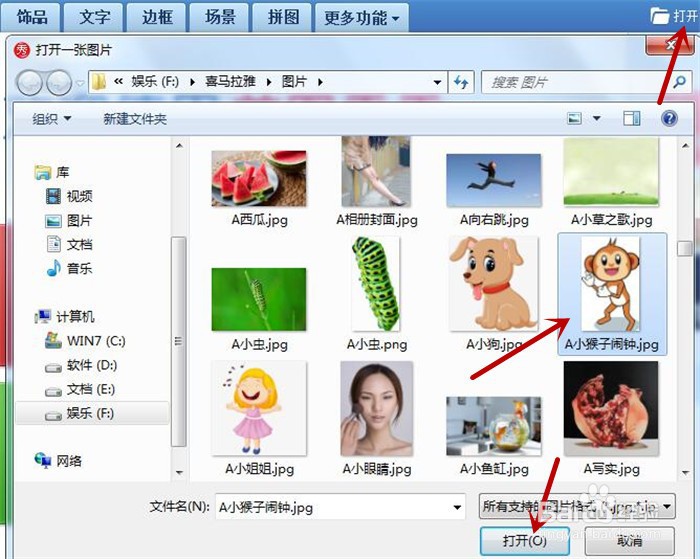Expand view options dropdown arrow
The image size is (700, 559).
click(596, 118)
